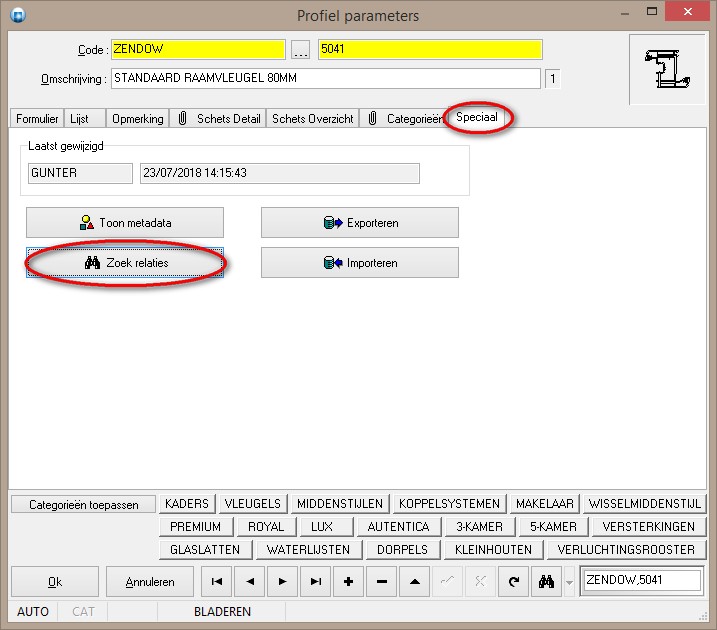Click the Zoek relaties button

pos(125,263)
